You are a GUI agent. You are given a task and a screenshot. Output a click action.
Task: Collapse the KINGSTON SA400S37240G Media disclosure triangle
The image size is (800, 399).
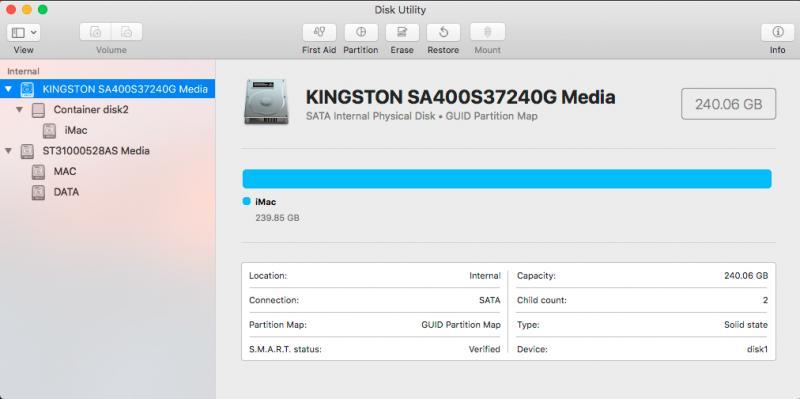pos(8,89)
